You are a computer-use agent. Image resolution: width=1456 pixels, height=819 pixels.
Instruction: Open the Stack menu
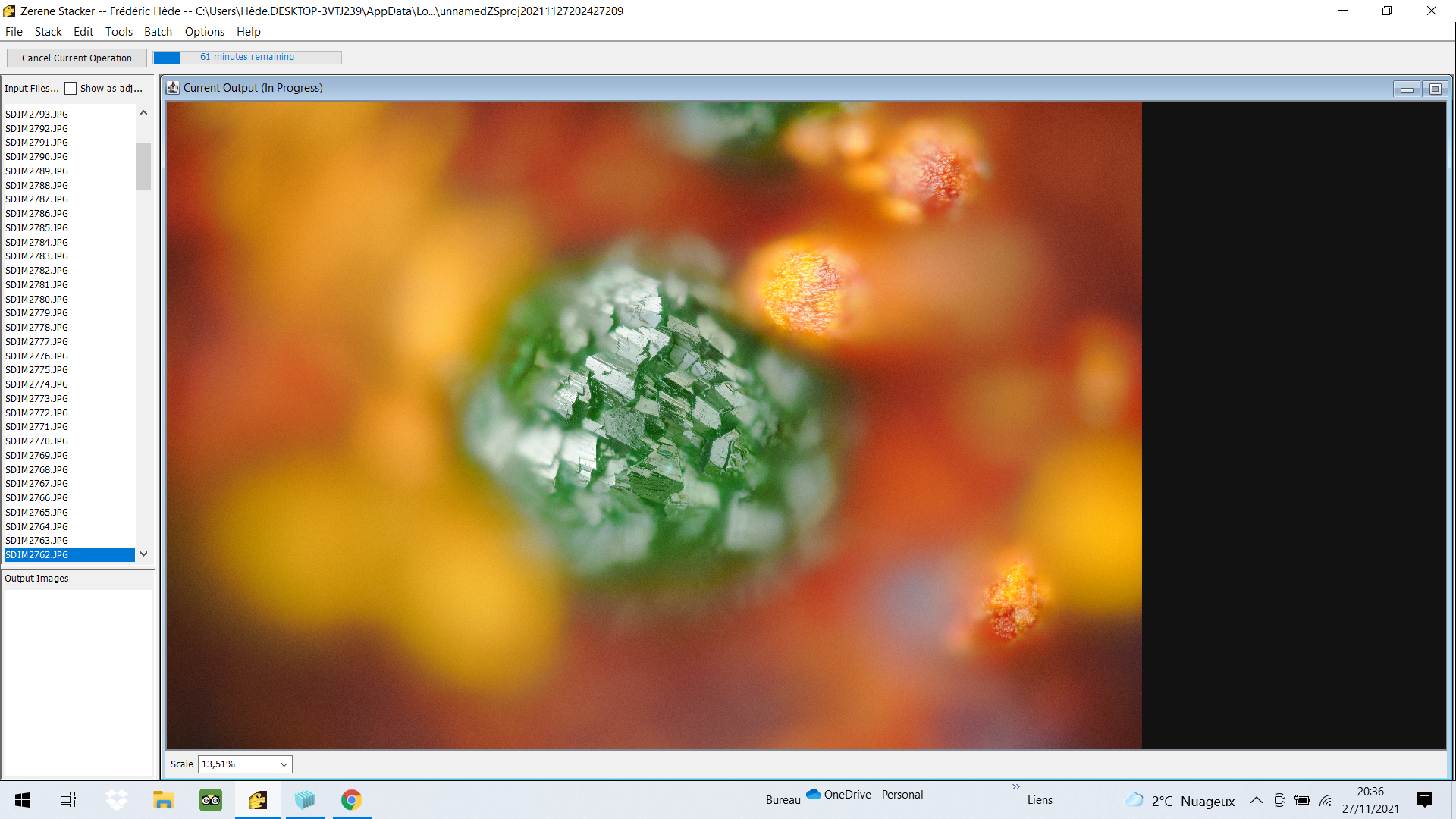48,32
